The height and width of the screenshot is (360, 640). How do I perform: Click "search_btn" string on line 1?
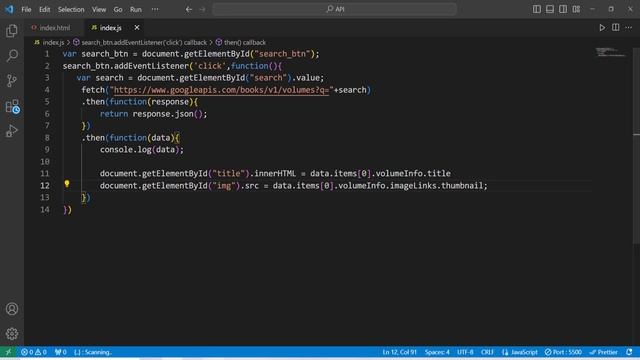coord(282,54)
